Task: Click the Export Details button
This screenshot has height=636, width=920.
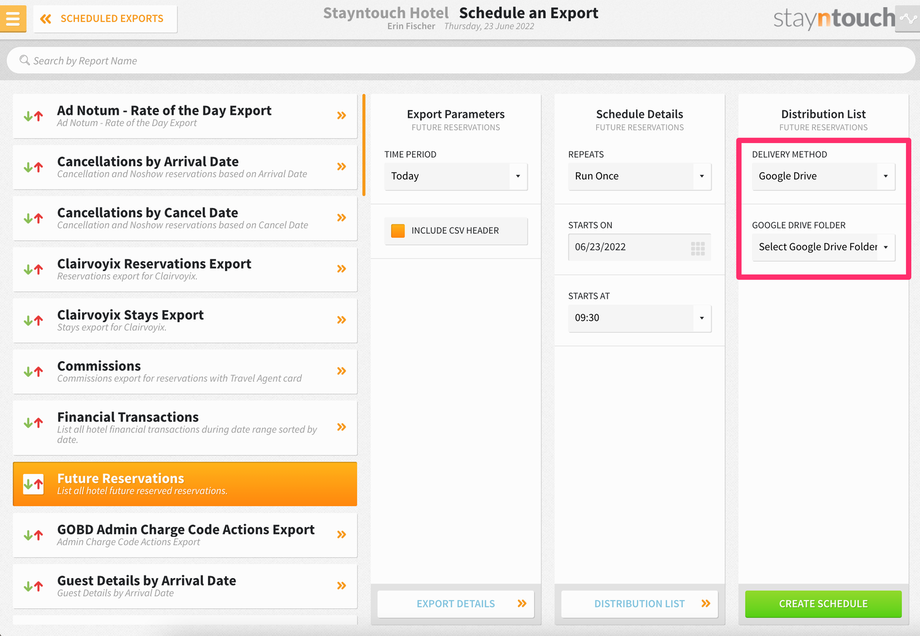Action: (456, 604)
